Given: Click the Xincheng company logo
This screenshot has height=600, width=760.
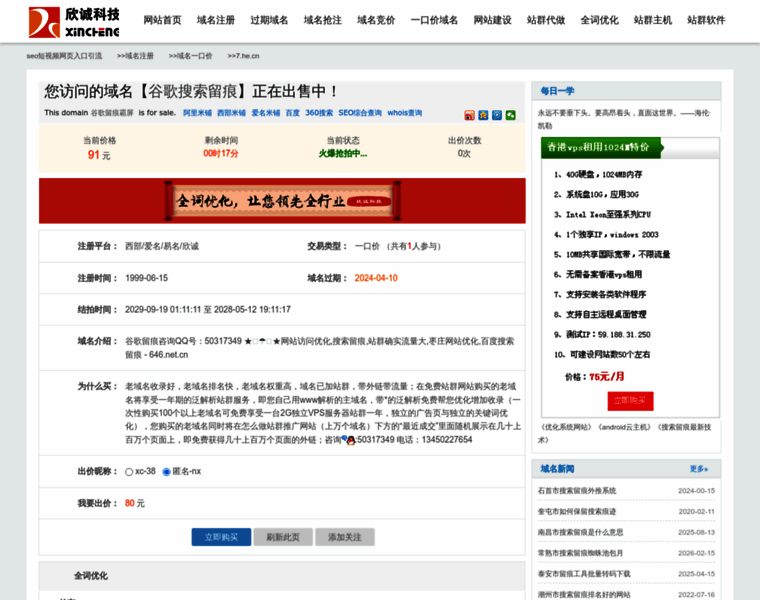Looking at the screenshot, I should [74, 21].
